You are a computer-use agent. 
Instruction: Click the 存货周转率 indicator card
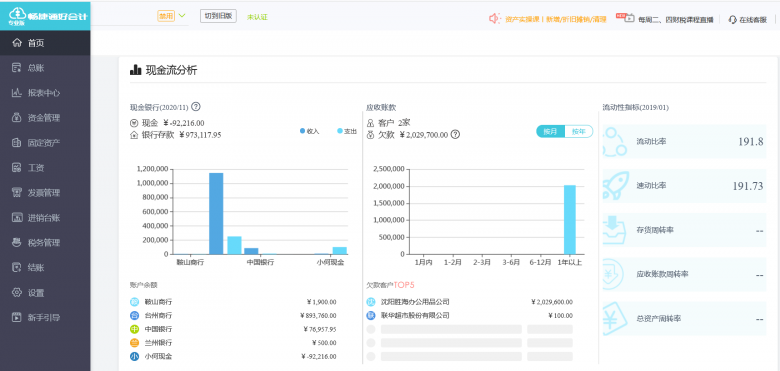(684, 230)
